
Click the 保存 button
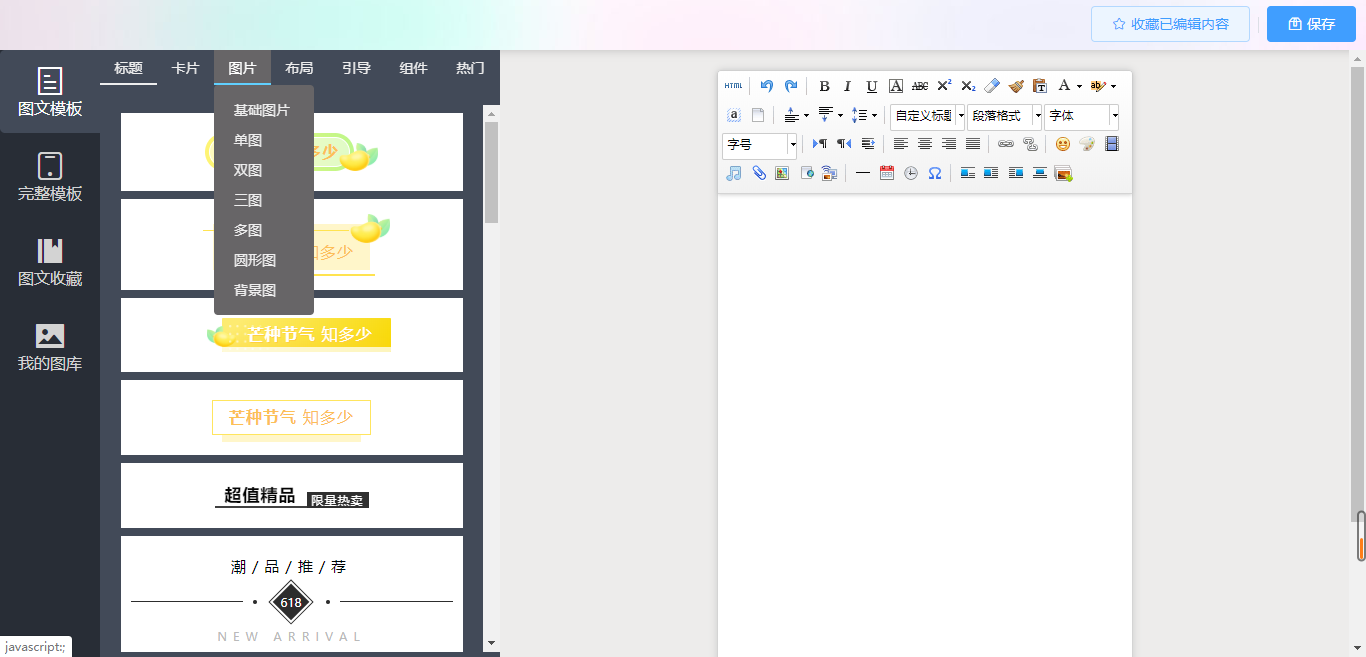click(1311, 24)
